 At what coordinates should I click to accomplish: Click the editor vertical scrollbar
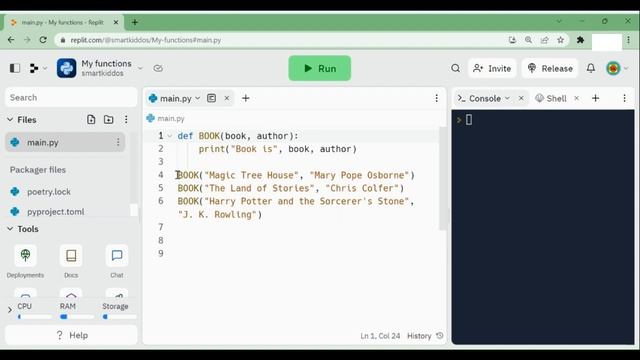tap(442, 179)
